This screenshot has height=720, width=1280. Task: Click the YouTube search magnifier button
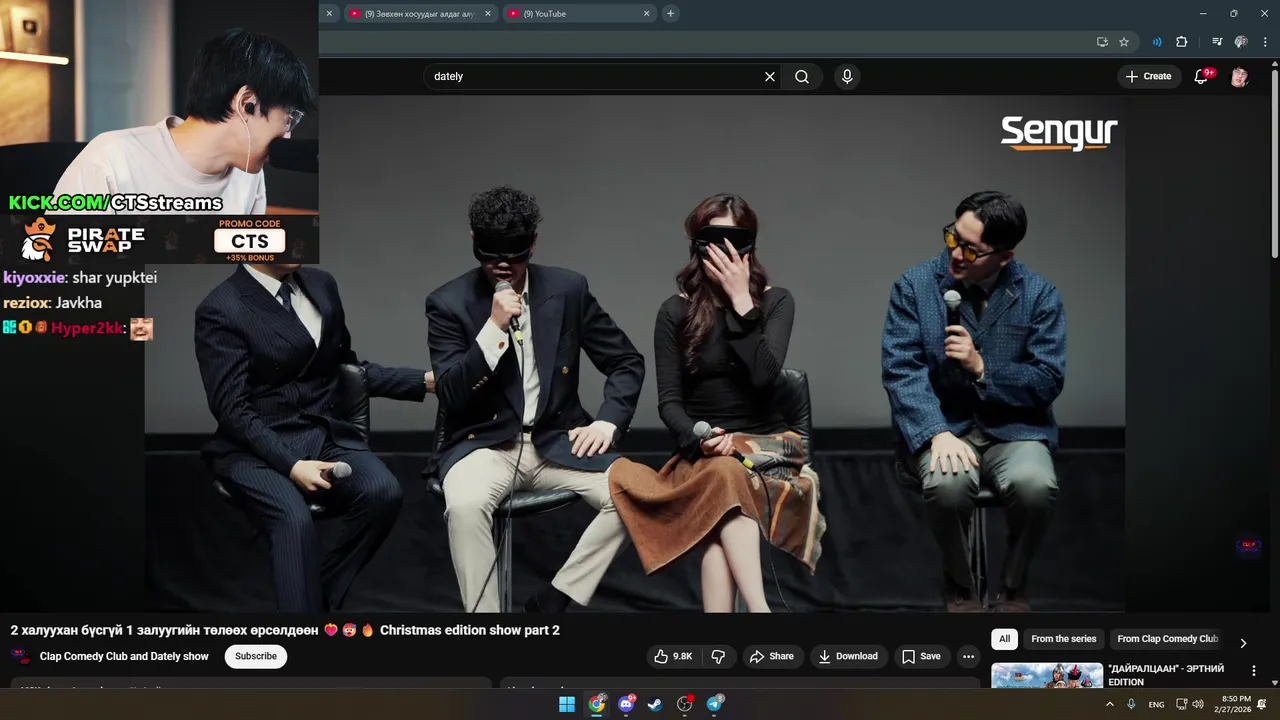coord(802,76)
